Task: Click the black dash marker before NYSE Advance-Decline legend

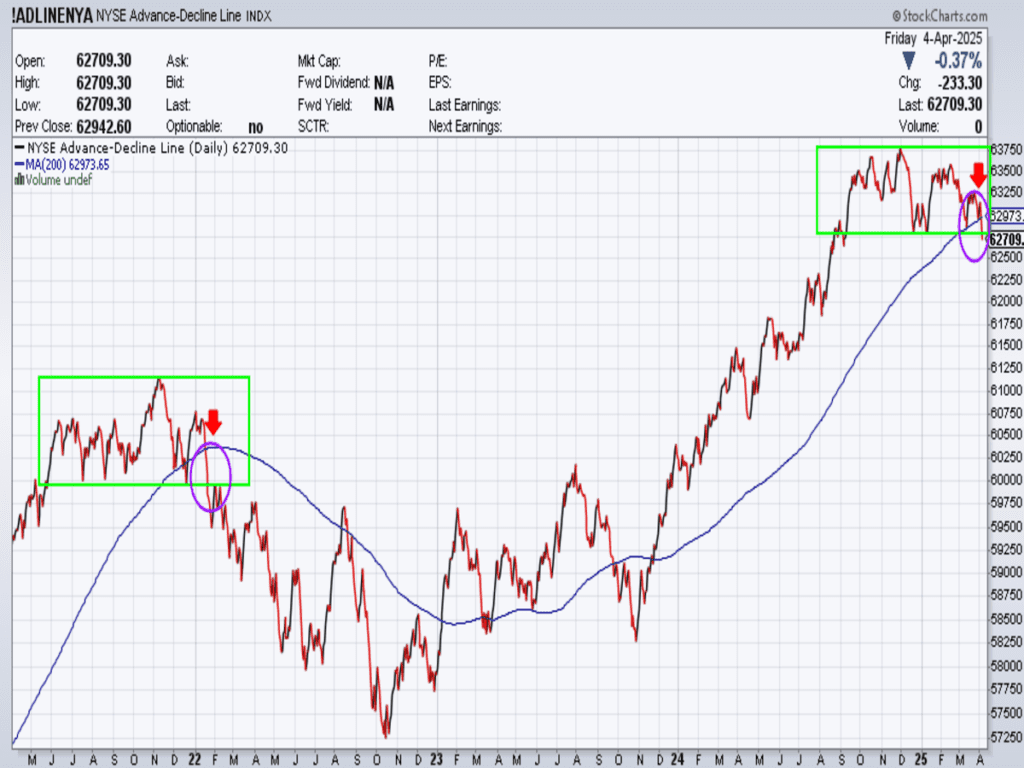Action: [19, 148]
